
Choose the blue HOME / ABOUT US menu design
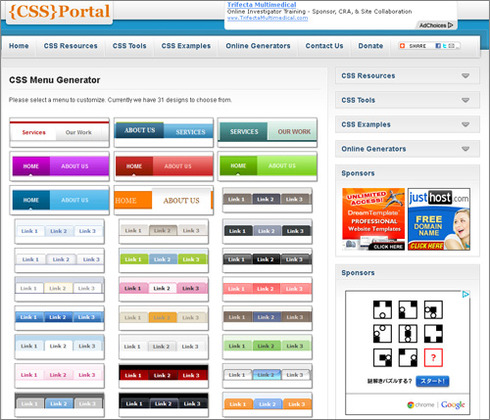(59, 200)
